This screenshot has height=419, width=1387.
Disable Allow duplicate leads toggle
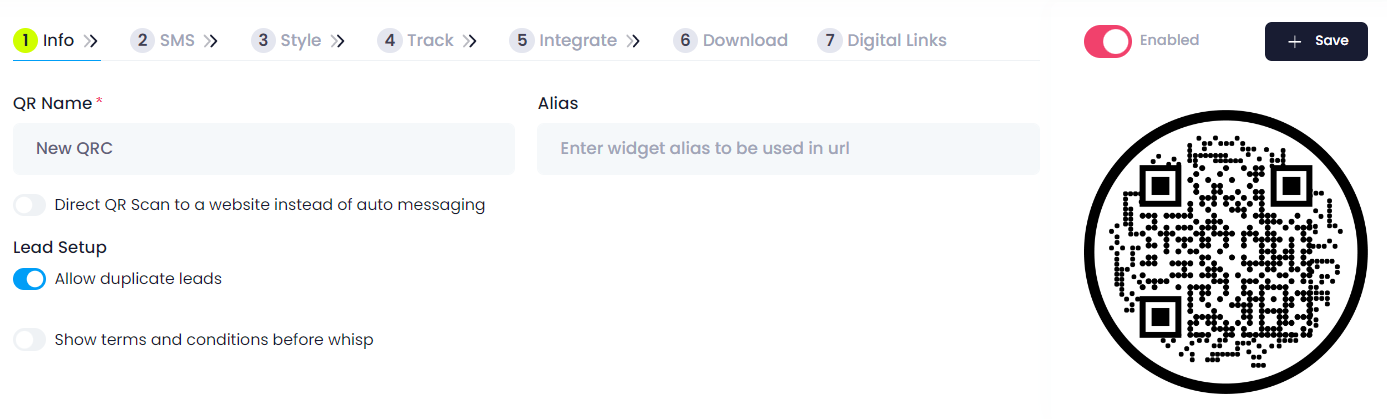[x=30, y=279]
